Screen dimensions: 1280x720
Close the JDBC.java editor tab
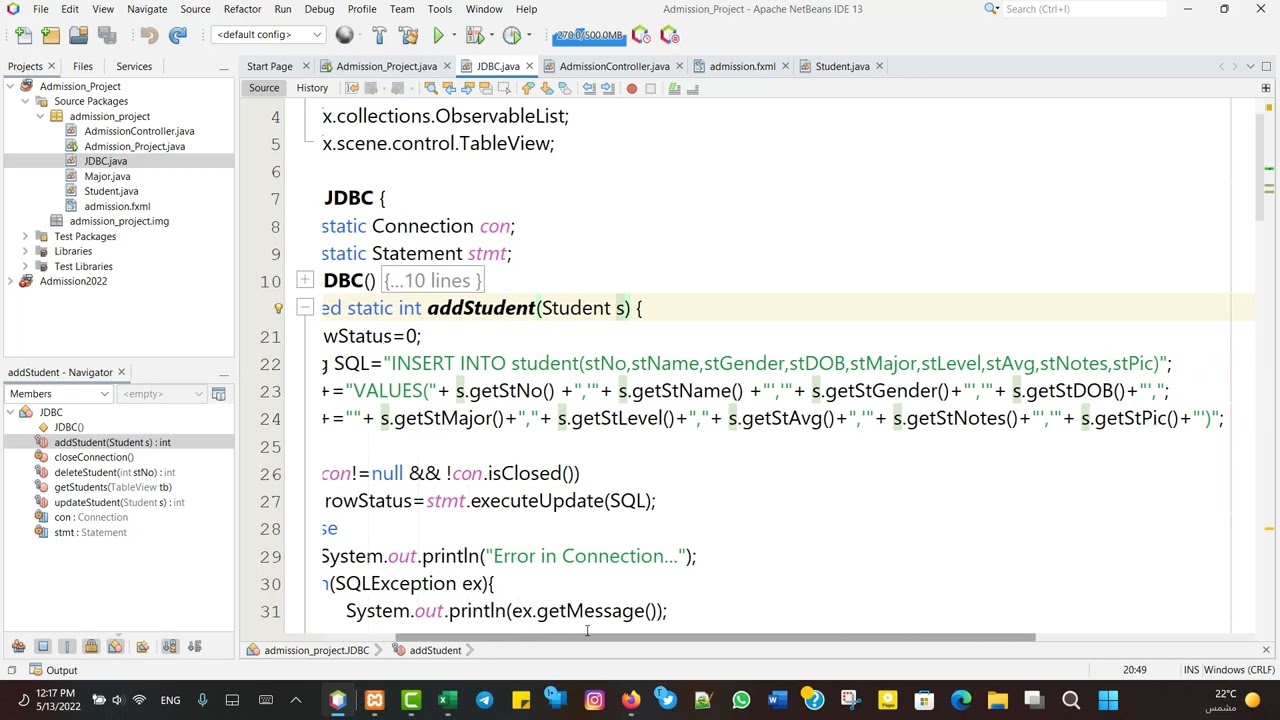528,66
